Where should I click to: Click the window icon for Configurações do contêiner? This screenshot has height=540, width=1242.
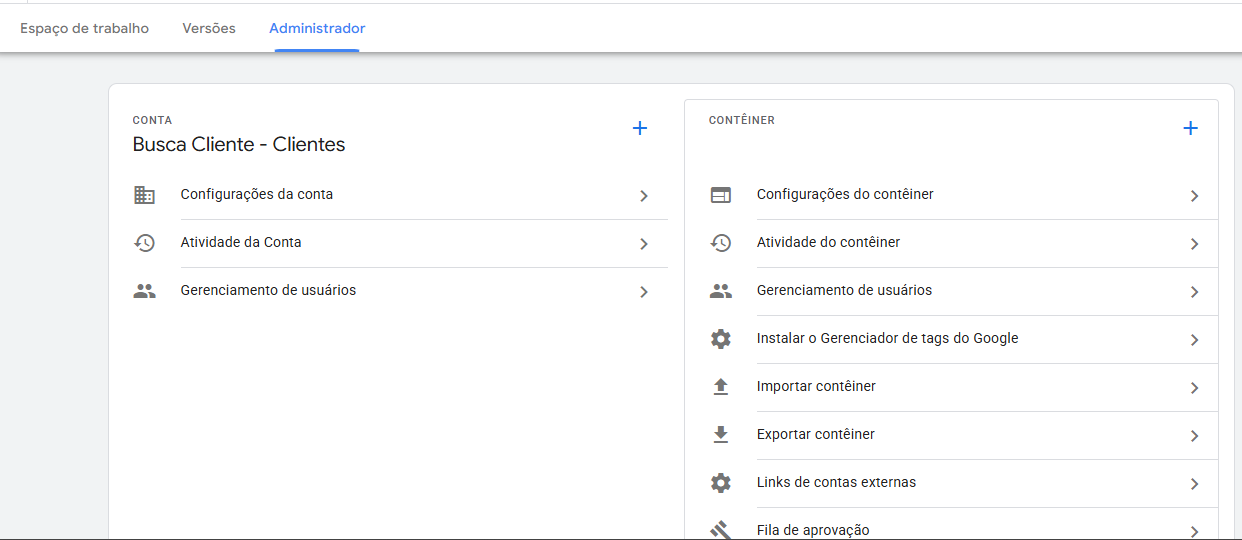(721, 195)
